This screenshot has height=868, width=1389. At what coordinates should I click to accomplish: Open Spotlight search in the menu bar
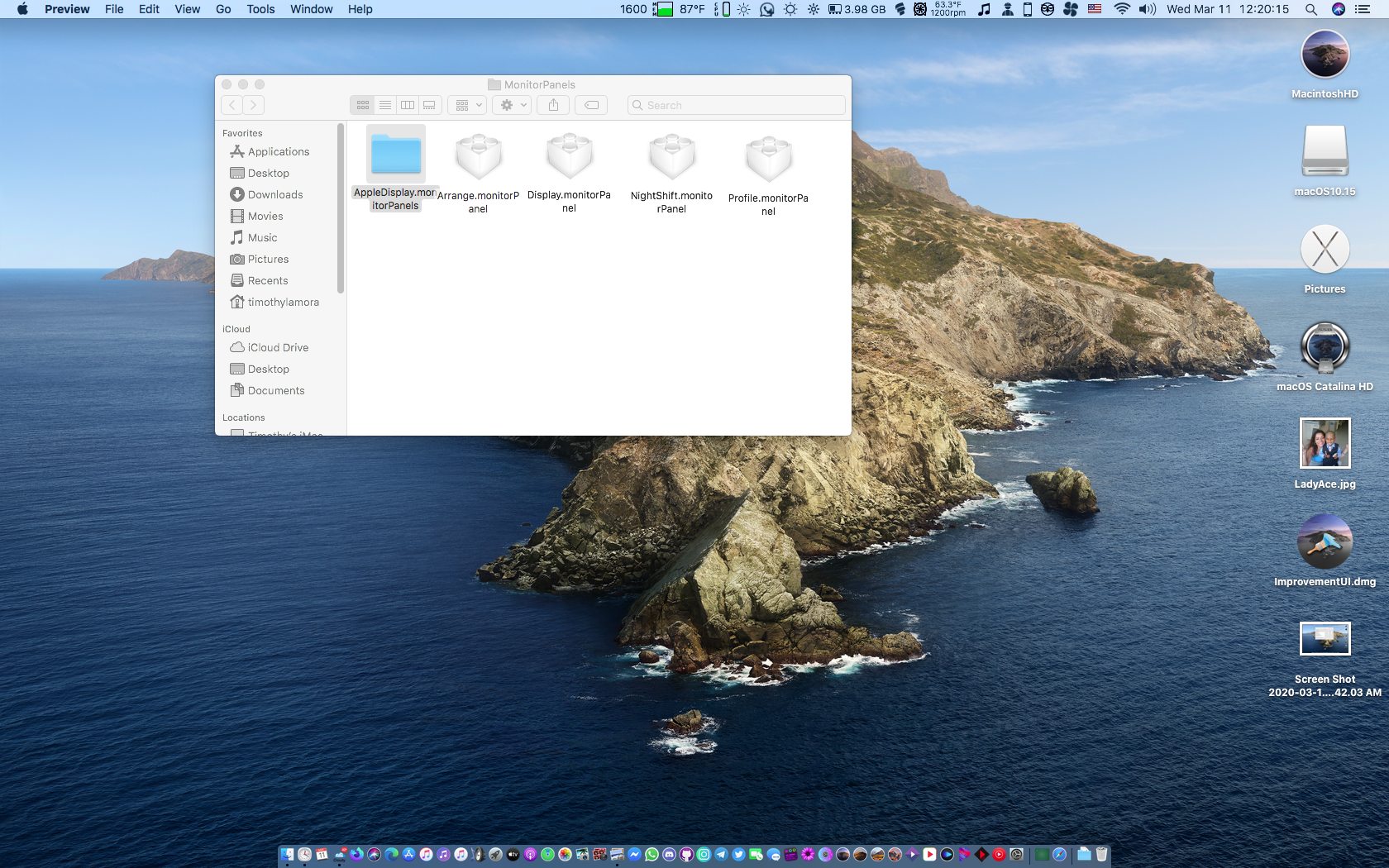point(1311,9)
